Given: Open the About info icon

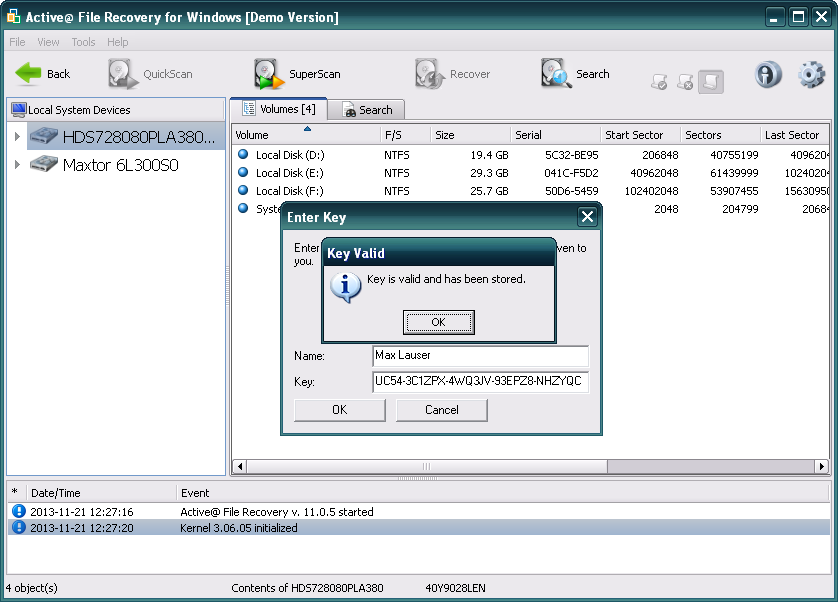Looking at the screenshot, I should click(x=768, y=74).
